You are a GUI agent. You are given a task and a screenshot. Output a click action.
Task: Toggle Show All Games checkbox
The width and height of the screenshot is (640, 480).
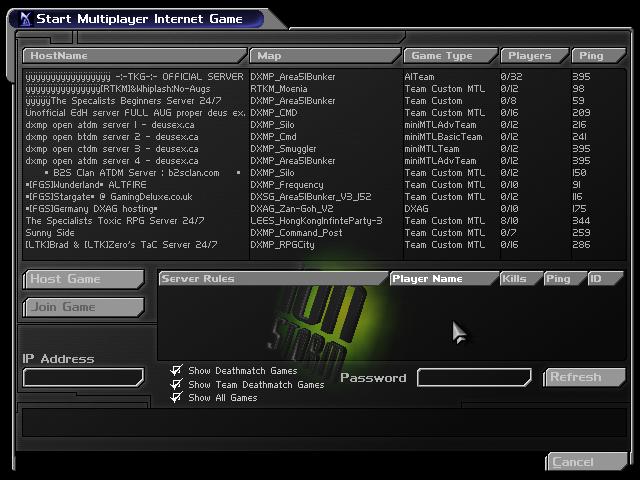(x=176, y=398)
